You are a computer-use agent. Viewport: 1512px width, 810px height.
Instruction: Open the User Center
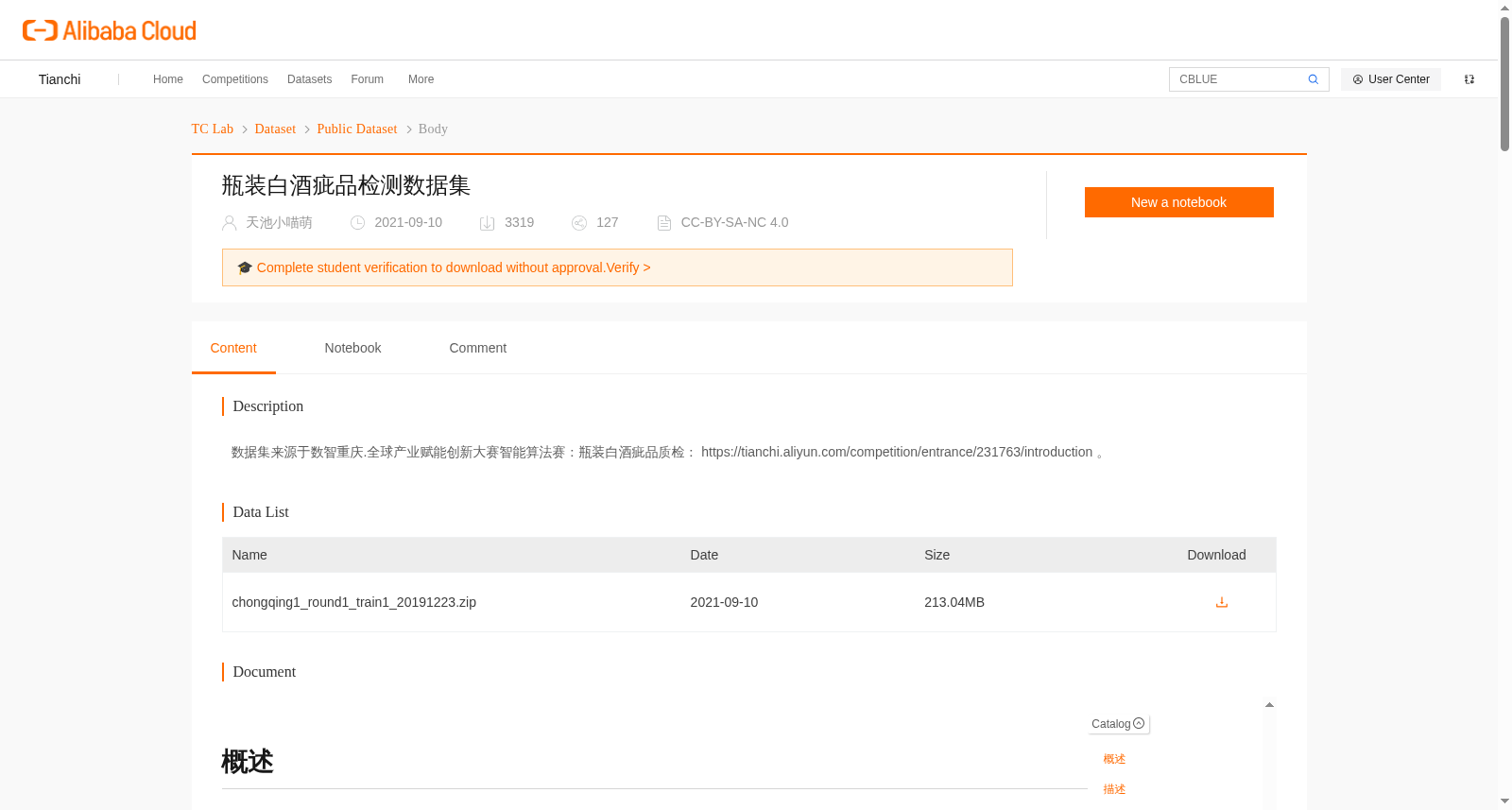[x=1391, y=79]
